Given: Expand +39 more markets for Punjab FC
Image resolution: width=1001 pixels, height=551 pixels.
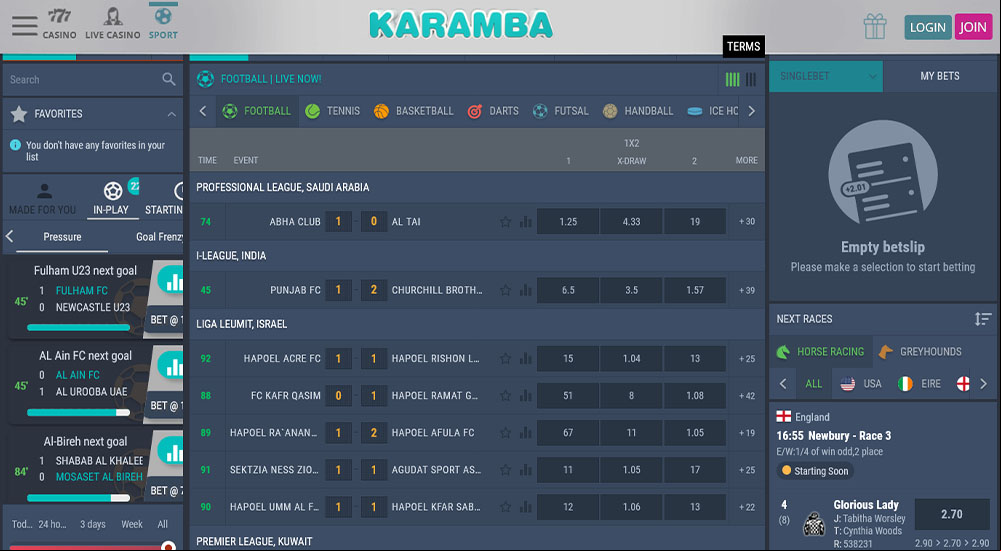Looking at the screenshot, I should 747,290.
